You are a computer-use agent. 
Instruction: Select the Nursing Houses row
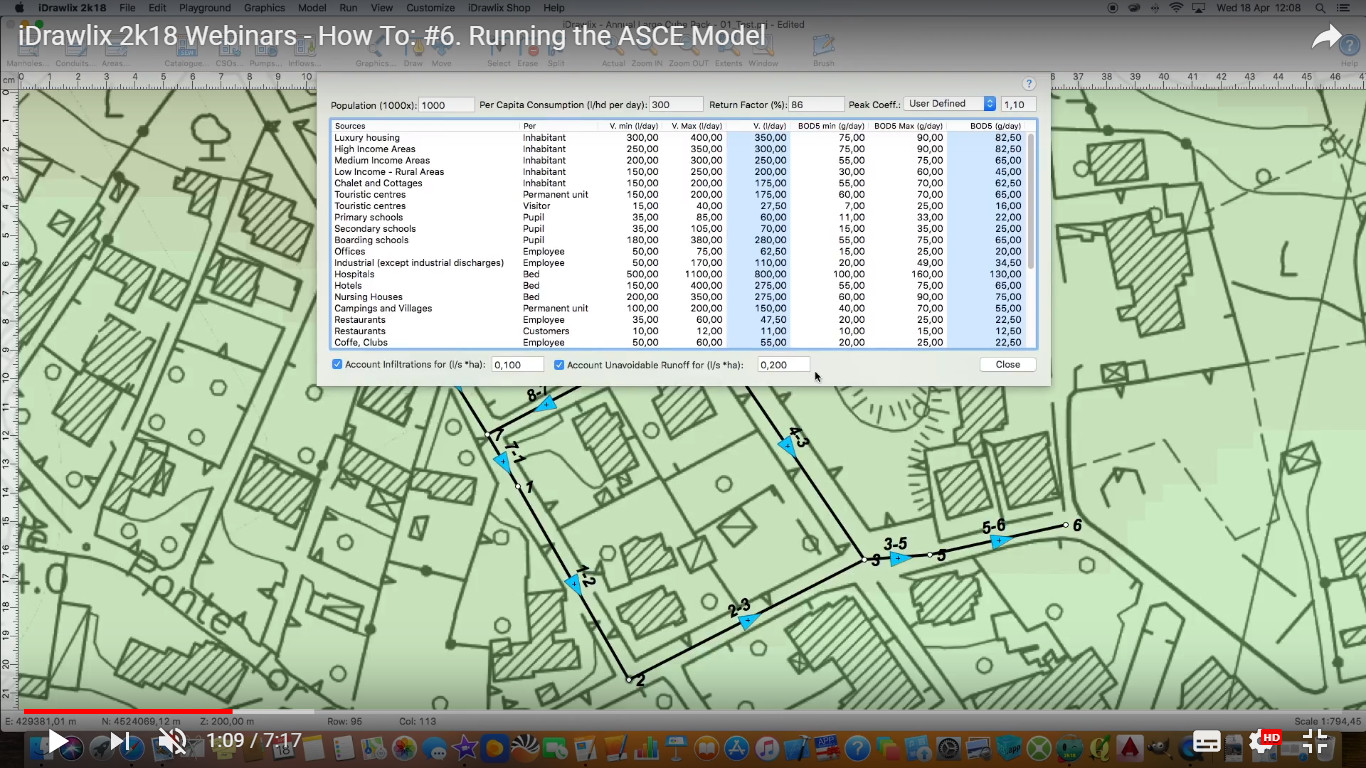(679, 297)
